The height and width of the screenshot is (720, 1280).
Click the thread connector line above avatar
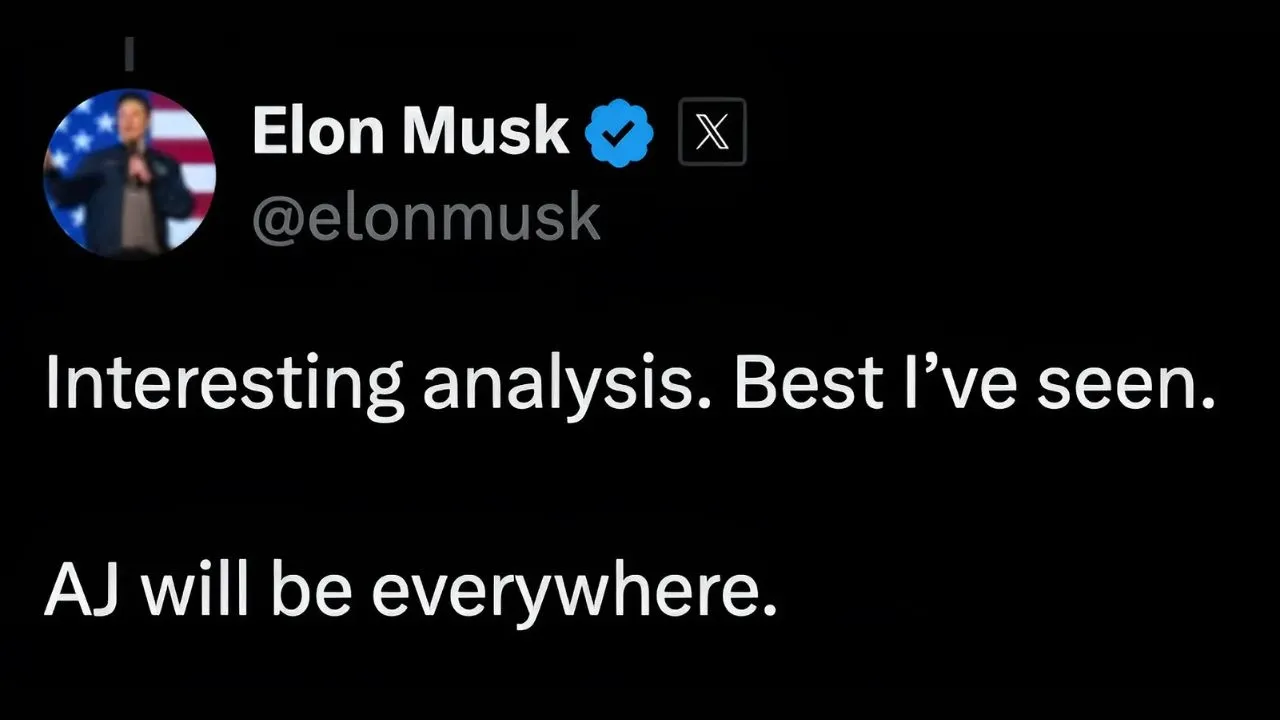(x=128, y=55)
